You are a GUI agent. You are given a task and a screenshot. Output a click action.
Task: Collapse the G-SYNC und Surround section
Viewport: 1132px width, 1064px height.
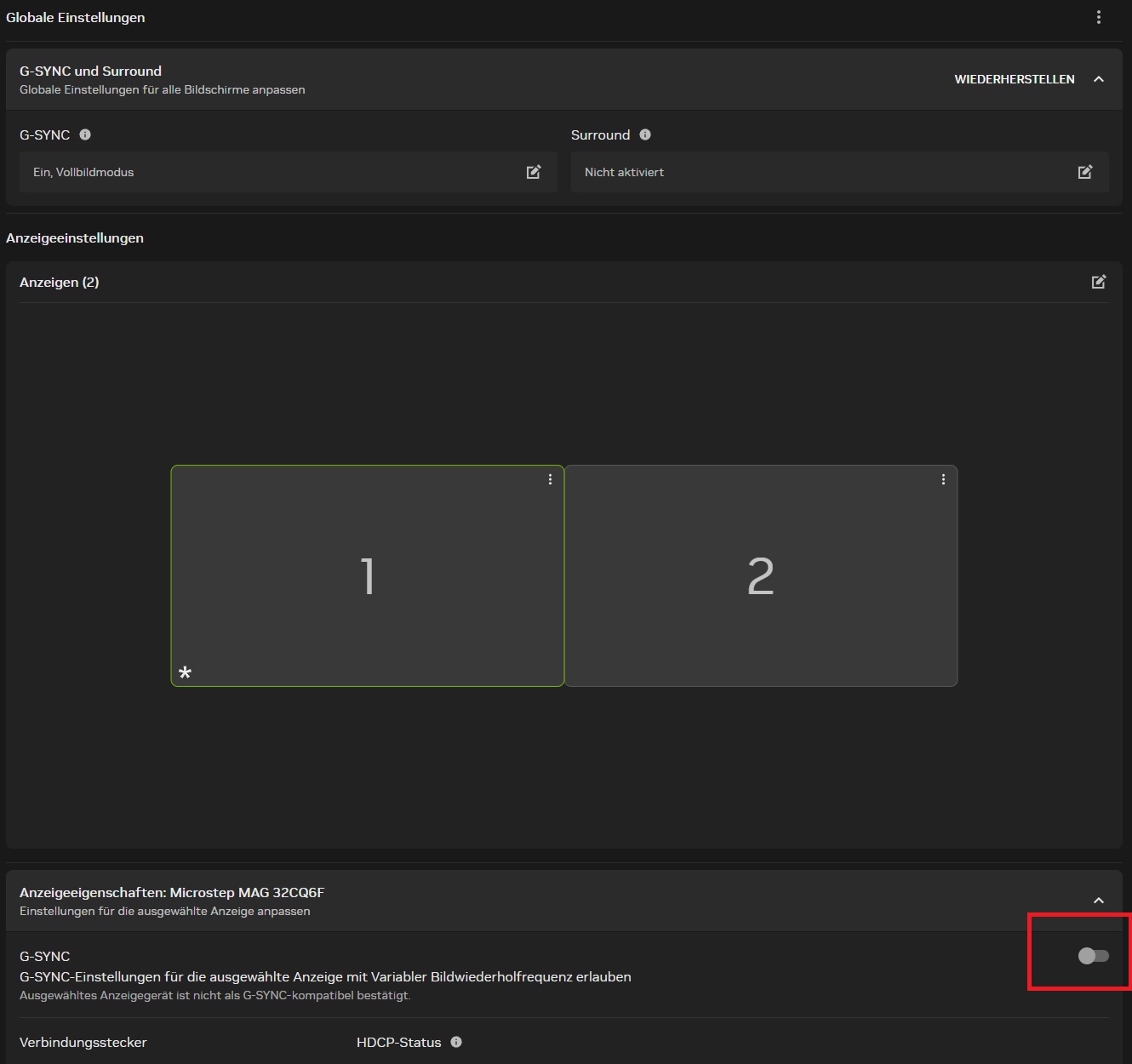click(x=1099, y=79)
